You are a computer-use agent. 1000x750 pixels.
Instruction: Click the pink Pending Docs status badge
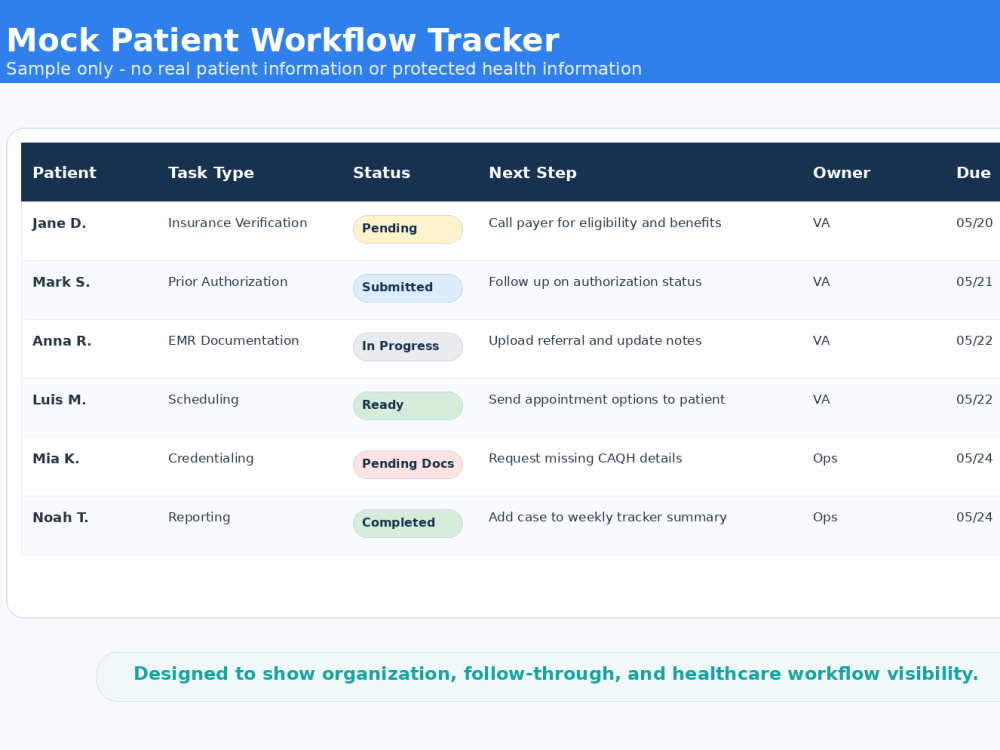(x=408, y=464)
